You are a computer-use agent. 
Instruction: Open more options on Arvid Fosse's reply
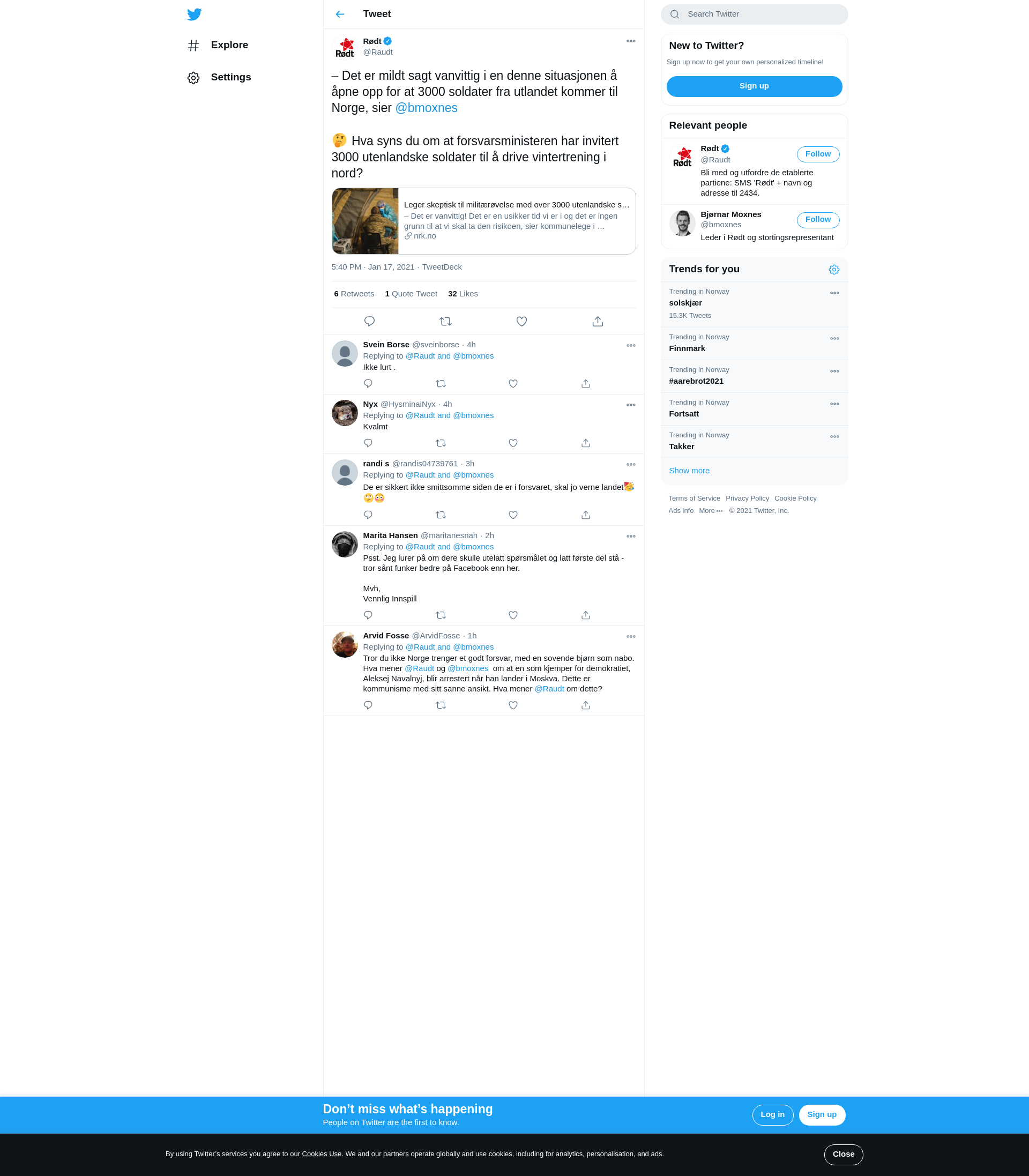[x=631, y=637]
